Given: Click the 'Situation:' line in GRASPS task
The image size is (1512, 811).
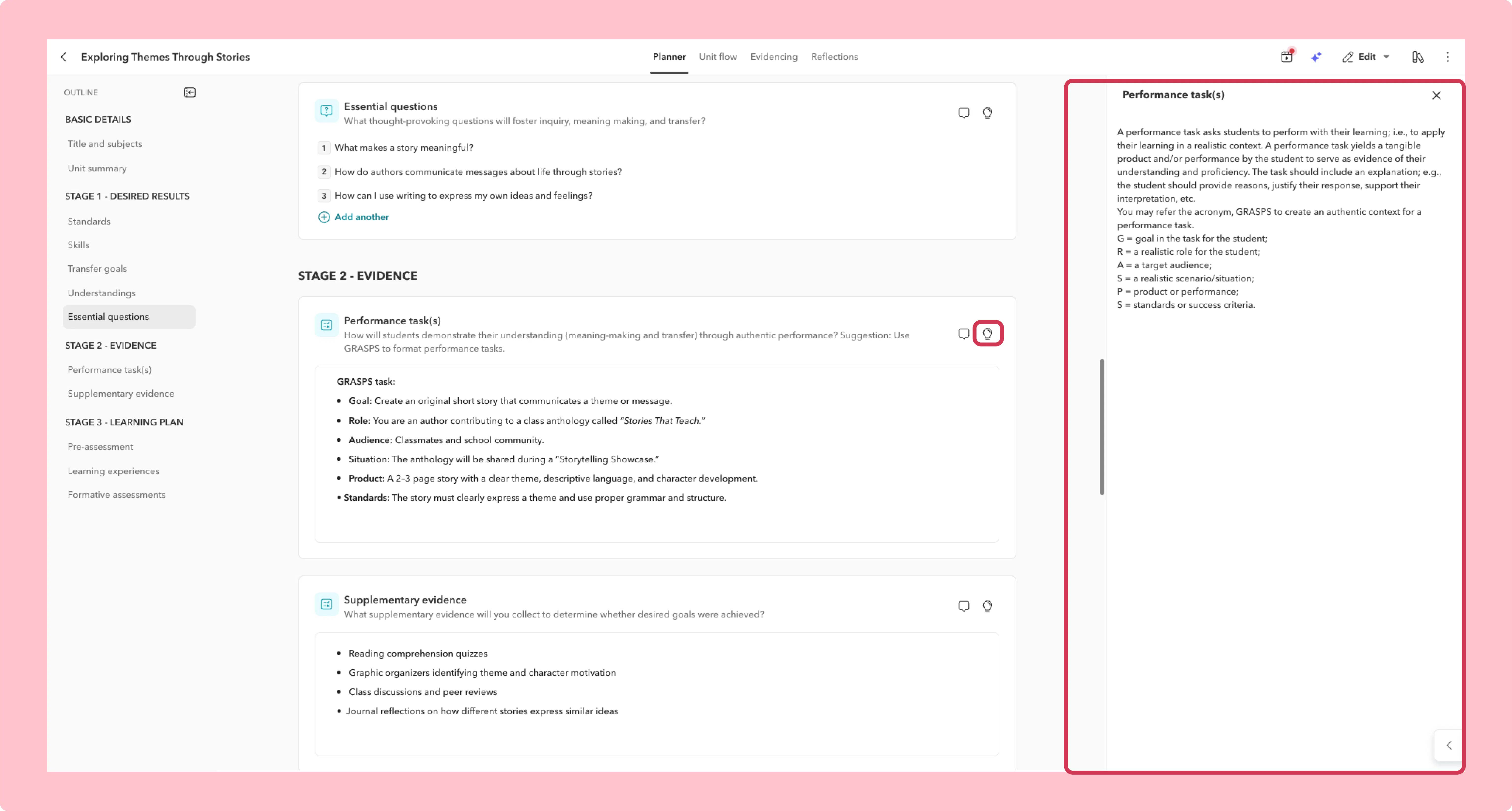Looking at the screenshot, I should point(504,459).
